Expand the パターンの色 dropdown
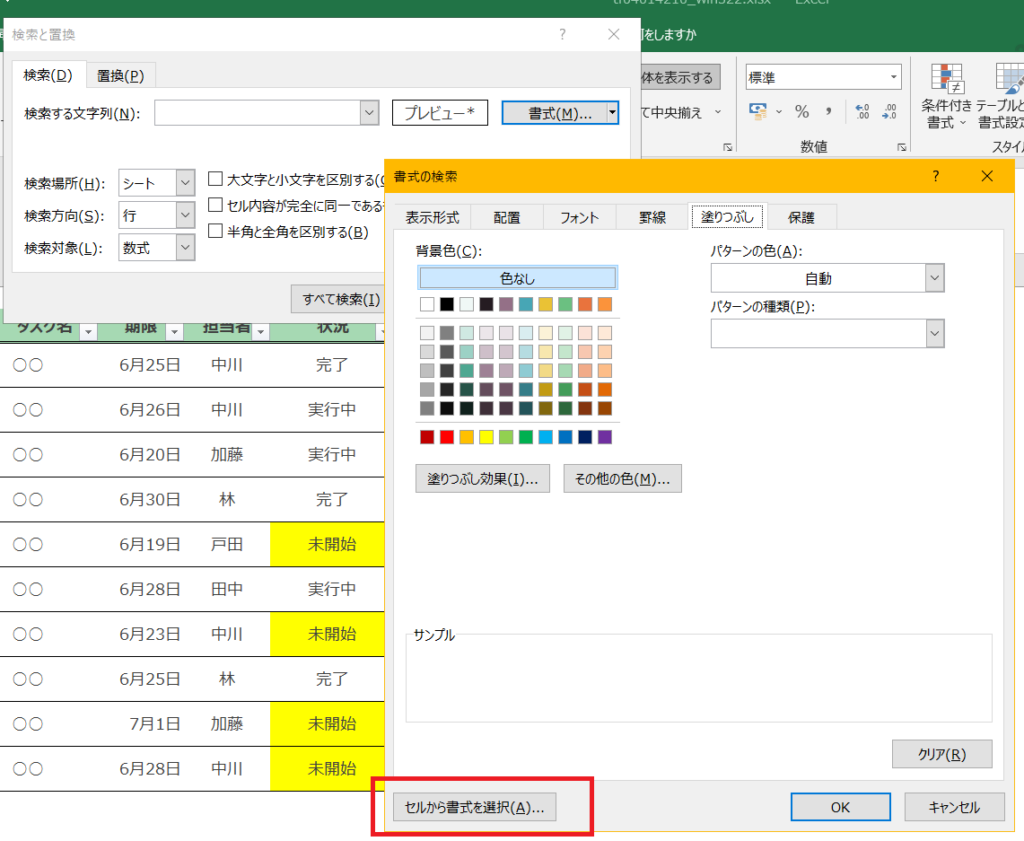Image resolution: width=1024 pixels, height=841 pixels. (x=934, y=278)
